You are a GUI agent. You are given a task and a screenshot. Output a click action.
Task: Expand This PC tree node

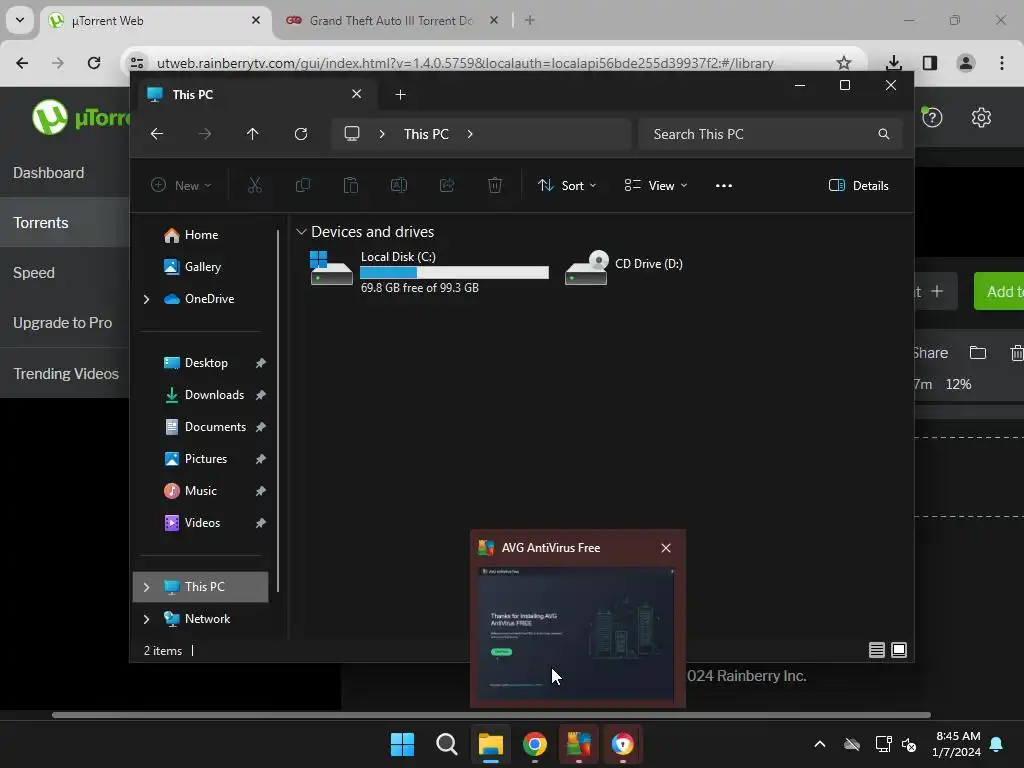tap(146, 587)
